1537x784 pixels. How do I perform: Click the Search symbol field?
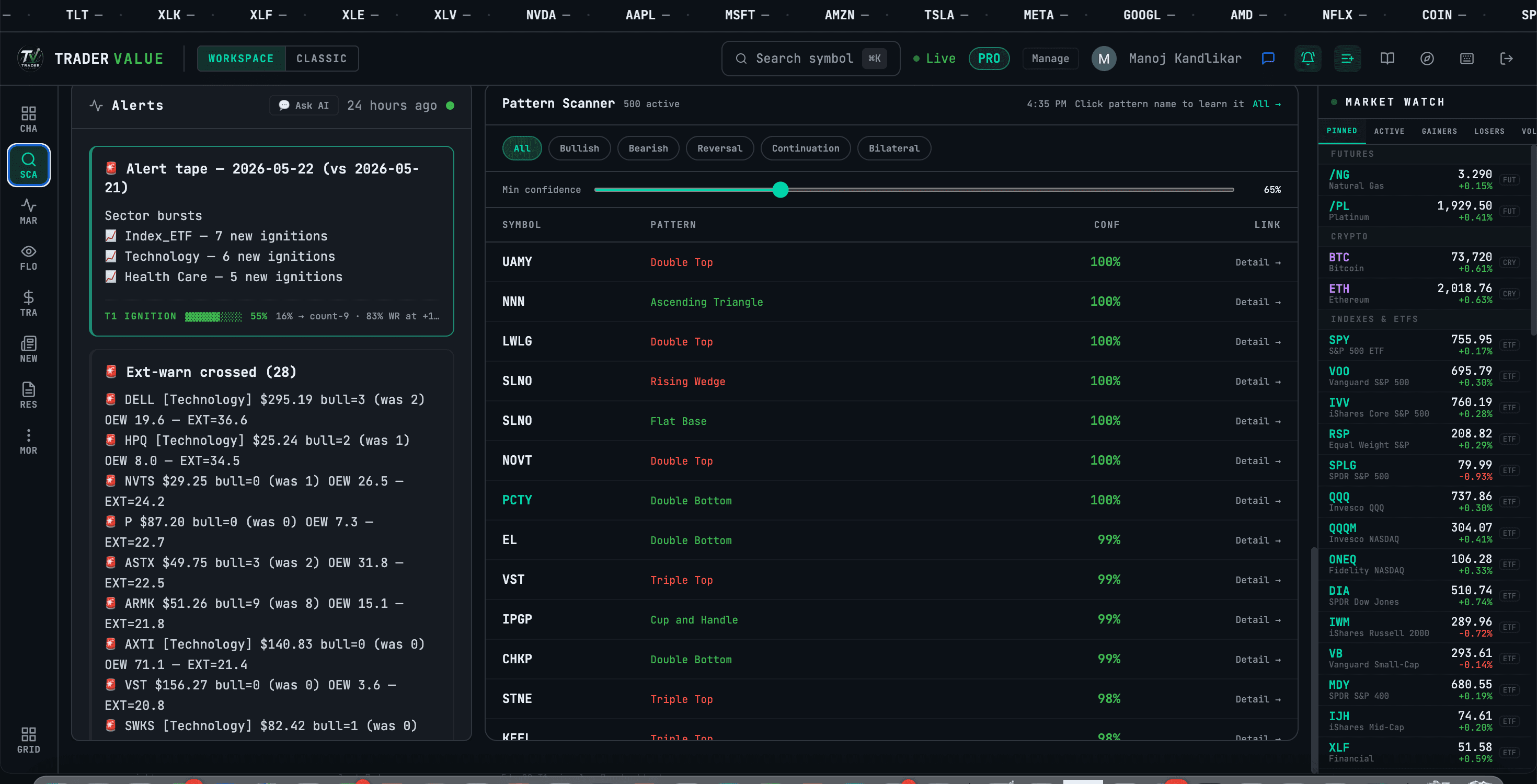(810, 59)
